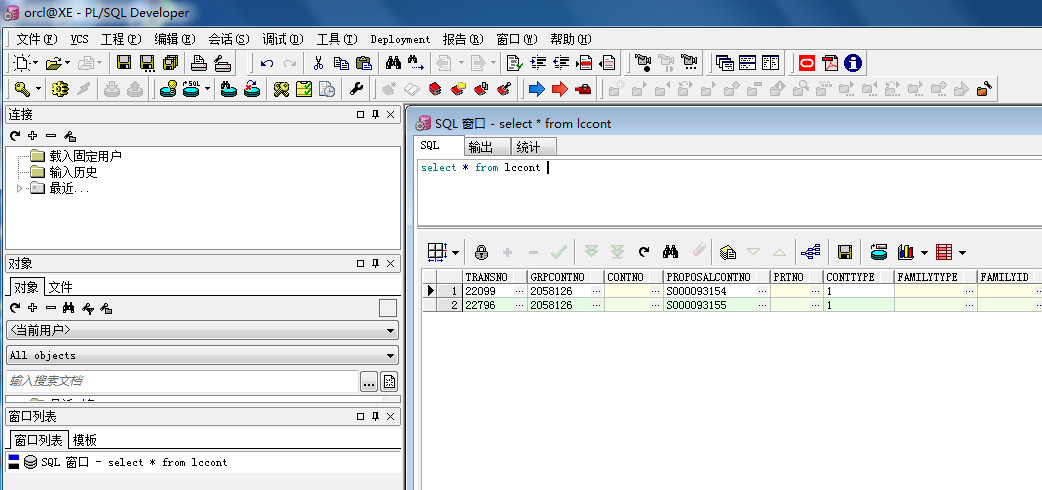1042x490 pixels.
Task: Click the Tile windows horizontally icon
Action: pos(748,63)
